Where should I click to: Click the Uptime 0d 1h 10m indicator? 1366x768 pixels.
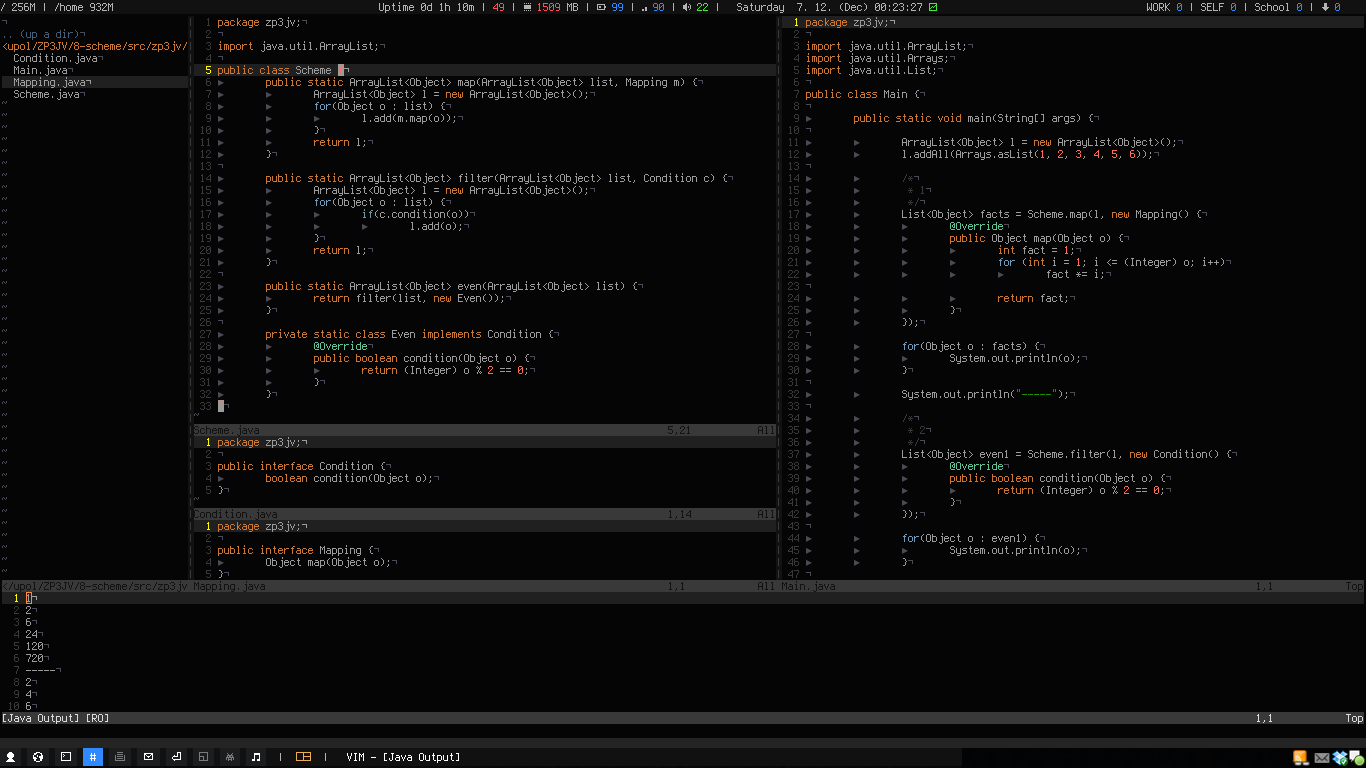coord(426,7)
